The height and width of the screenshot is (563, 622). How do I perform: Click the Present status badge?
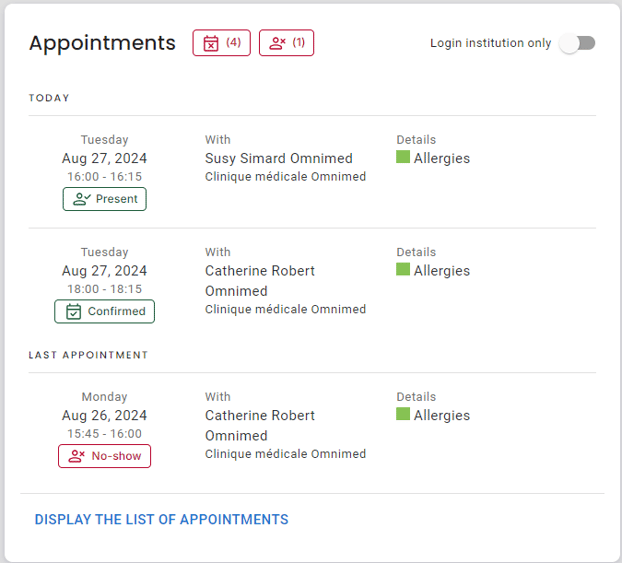(105, 199)
